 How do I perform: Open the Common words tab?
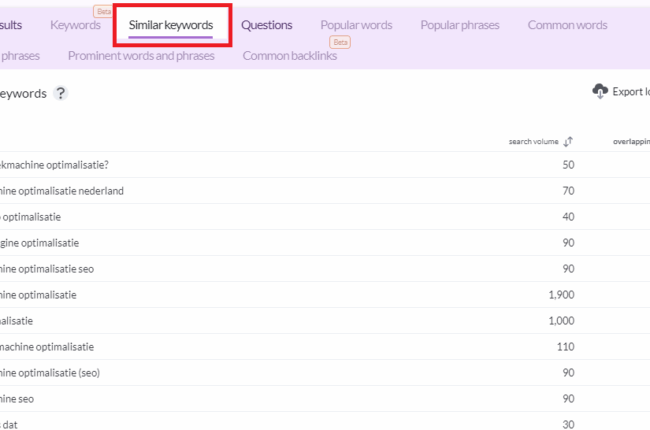[x=567, y=25]
